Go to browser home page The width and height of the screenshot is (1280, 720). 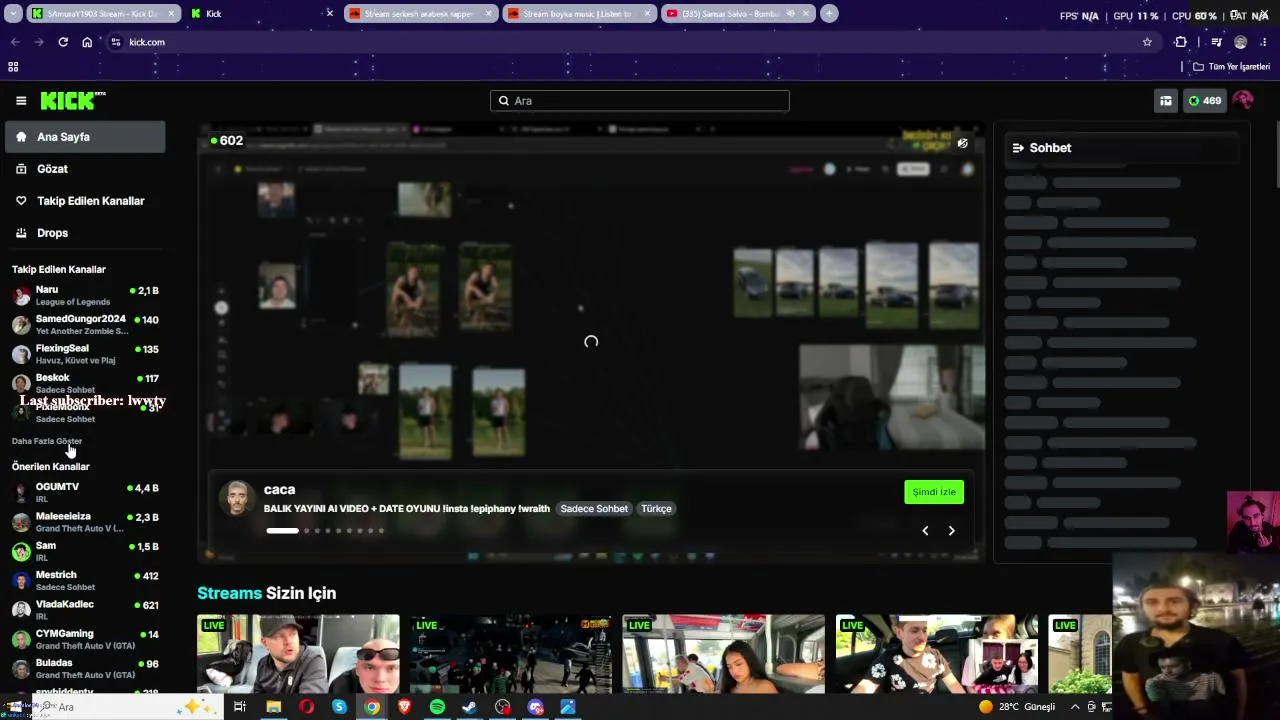(87, 42)
